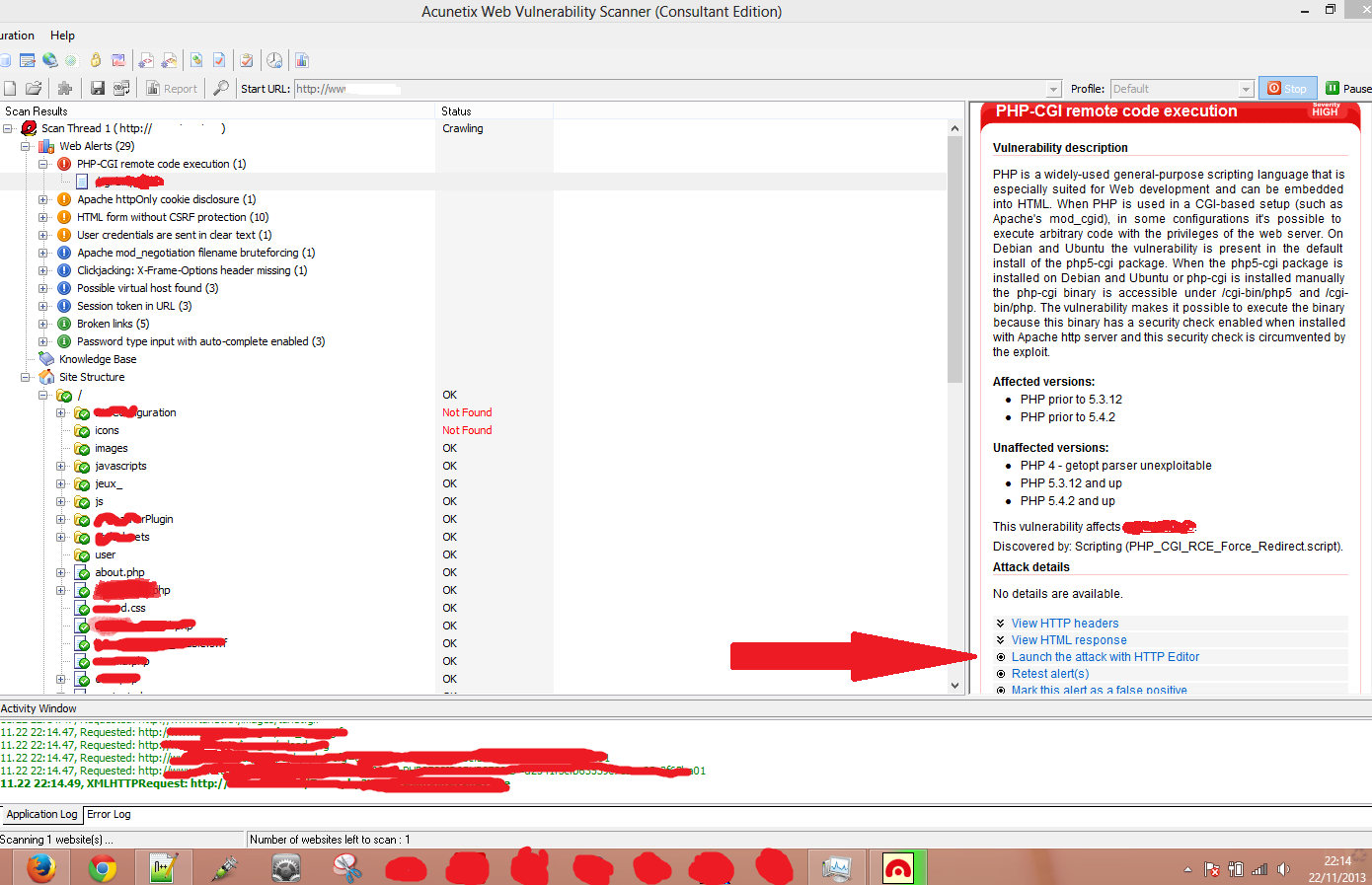1372x885 pixels.
Task: Select Clickjacking X-Frame-Options header missing alert
Action: tap(192, 270)
